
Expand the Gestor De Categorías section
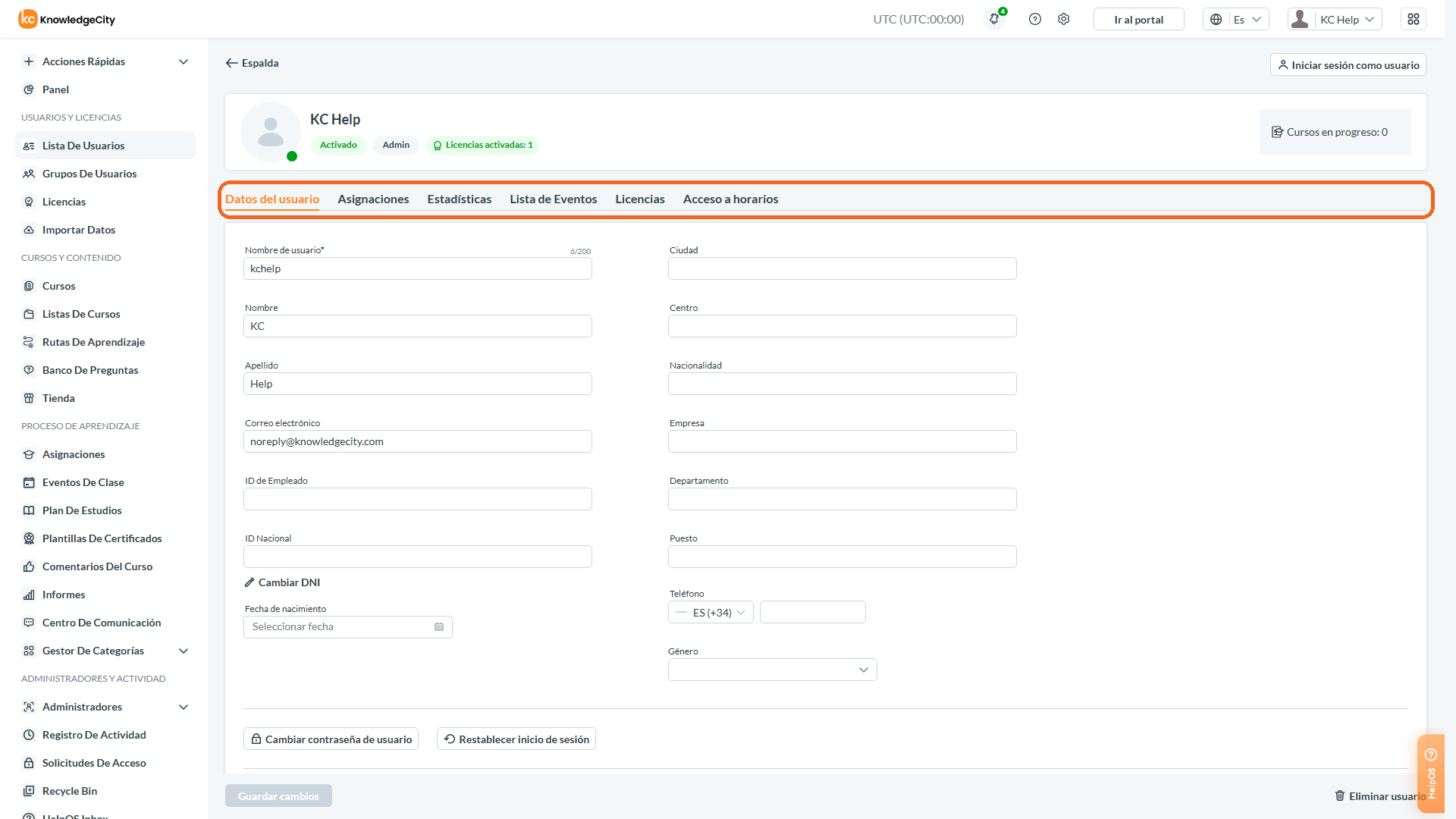183,651
